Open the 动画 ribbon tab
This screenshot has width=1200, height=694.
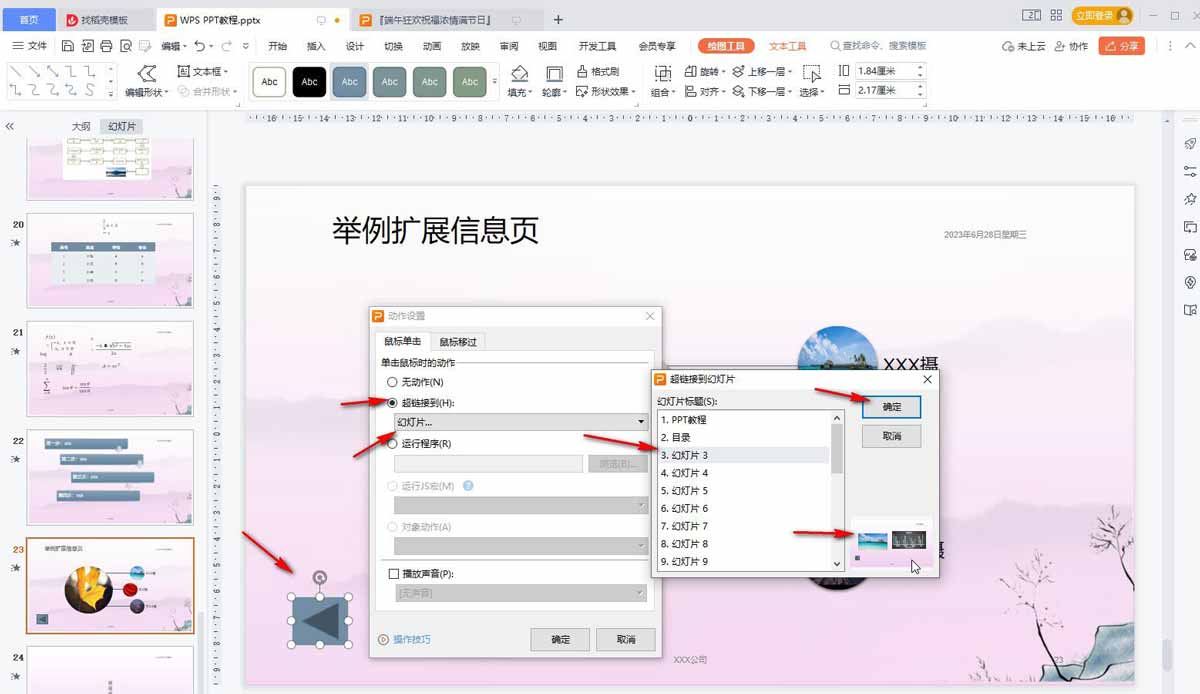(x=432, y=46)
